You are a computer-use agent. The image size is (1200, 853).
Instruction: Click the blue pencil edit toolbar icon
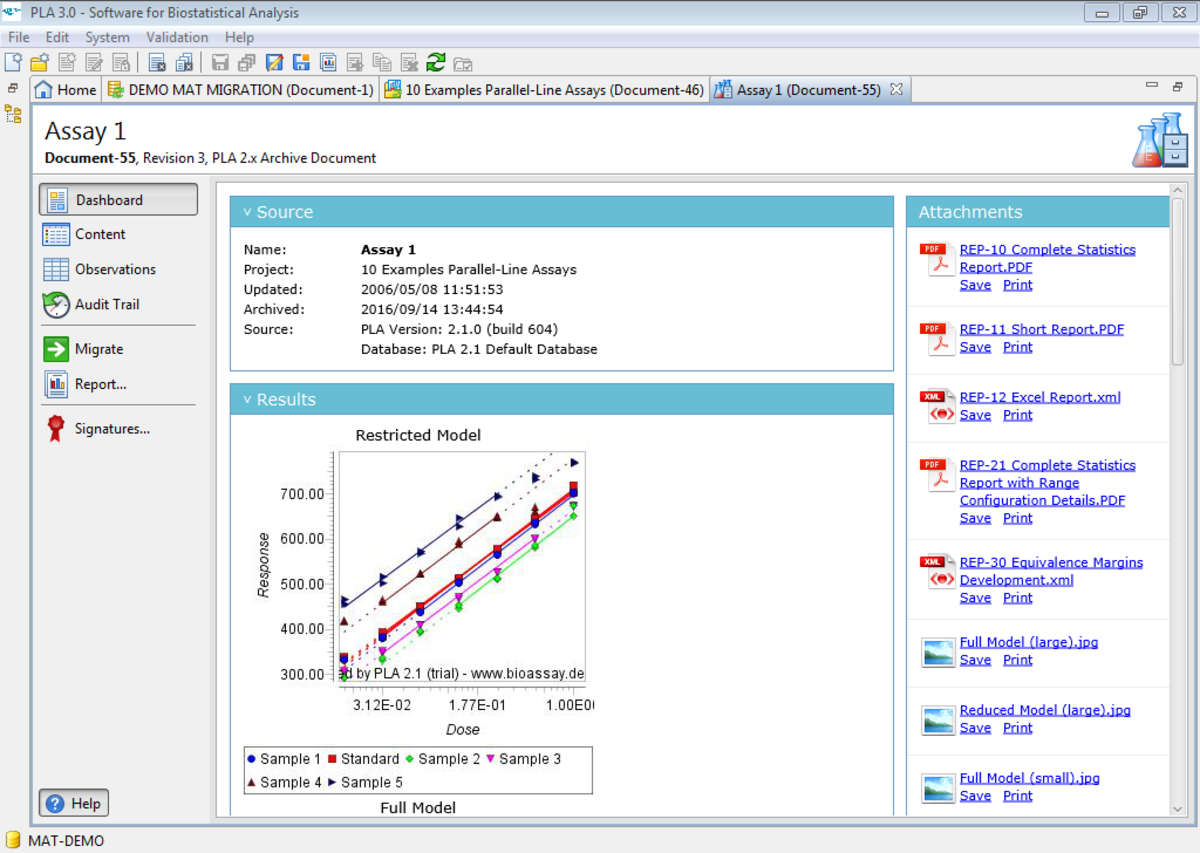(274, 62)
